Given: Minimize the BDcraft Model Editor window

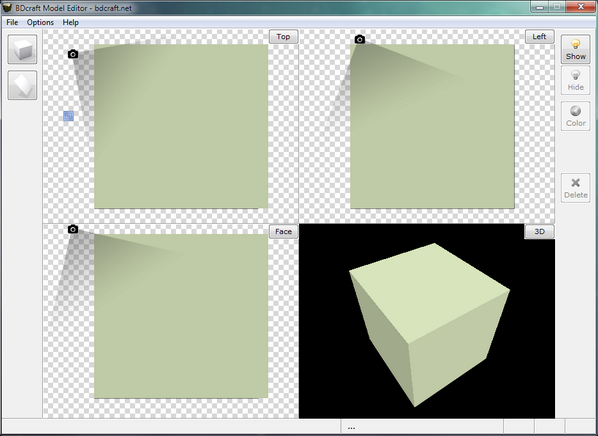Looking at the screenshot, I should (x=540, y=6).
